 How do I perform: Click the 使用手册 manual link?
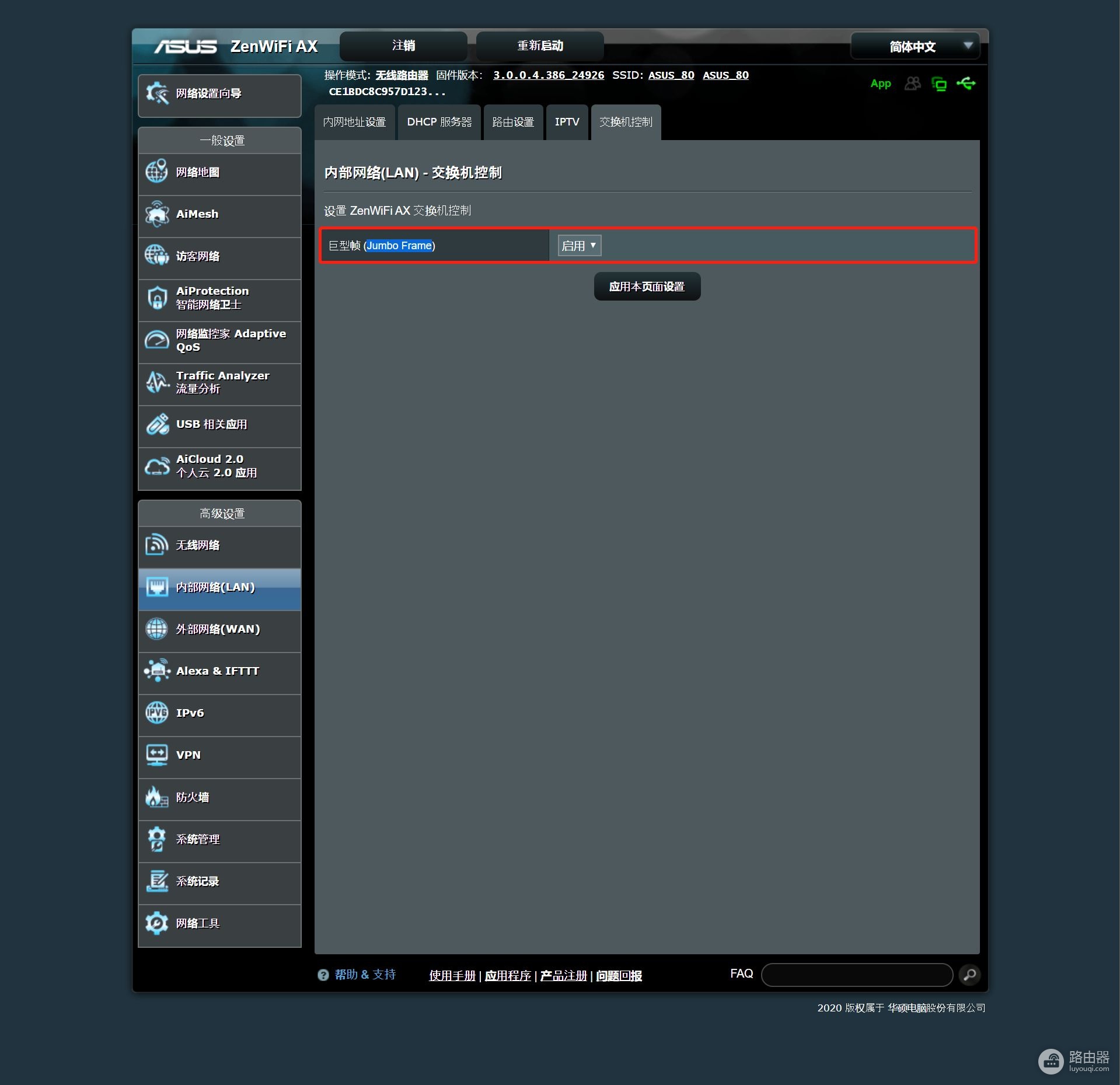[x=452, y=975]
